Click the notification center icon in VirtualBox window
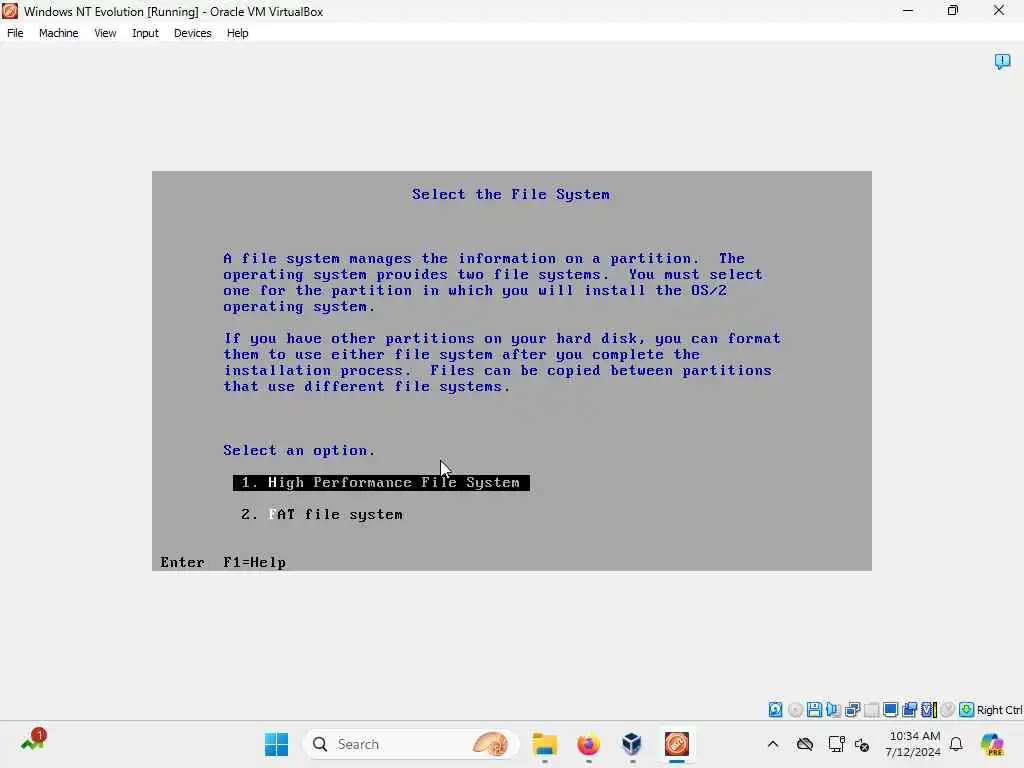1024x768 pixels. [x=1002, y=61]
